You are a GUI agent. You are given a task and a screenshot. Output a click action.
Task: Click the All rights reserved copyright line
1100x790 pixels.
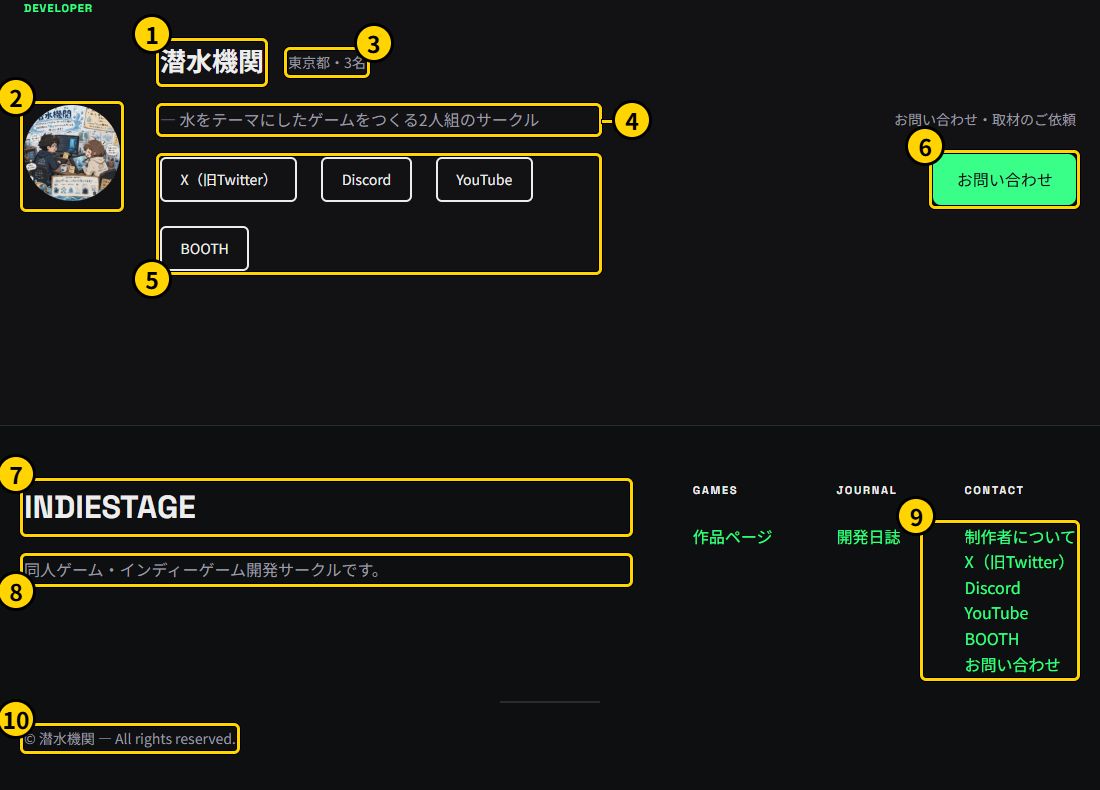click(130, 739)
